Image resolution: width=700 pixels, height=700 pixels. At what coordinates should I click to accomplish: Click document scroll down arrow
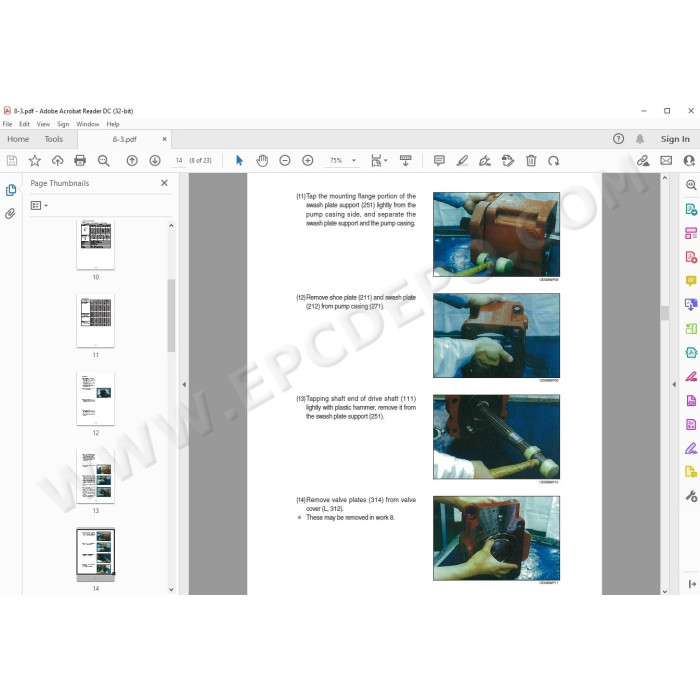pos(665,591)
